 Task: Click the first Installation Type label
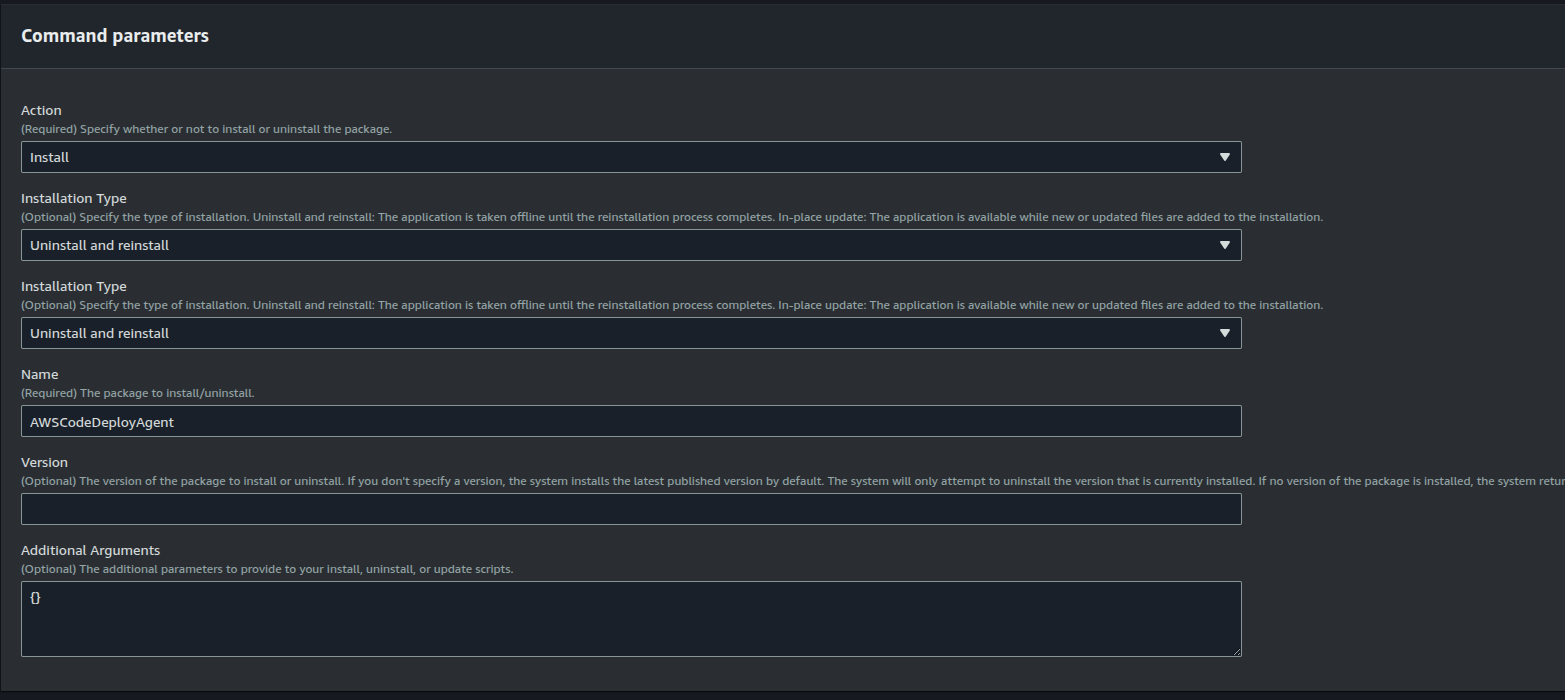pos(74,198)
